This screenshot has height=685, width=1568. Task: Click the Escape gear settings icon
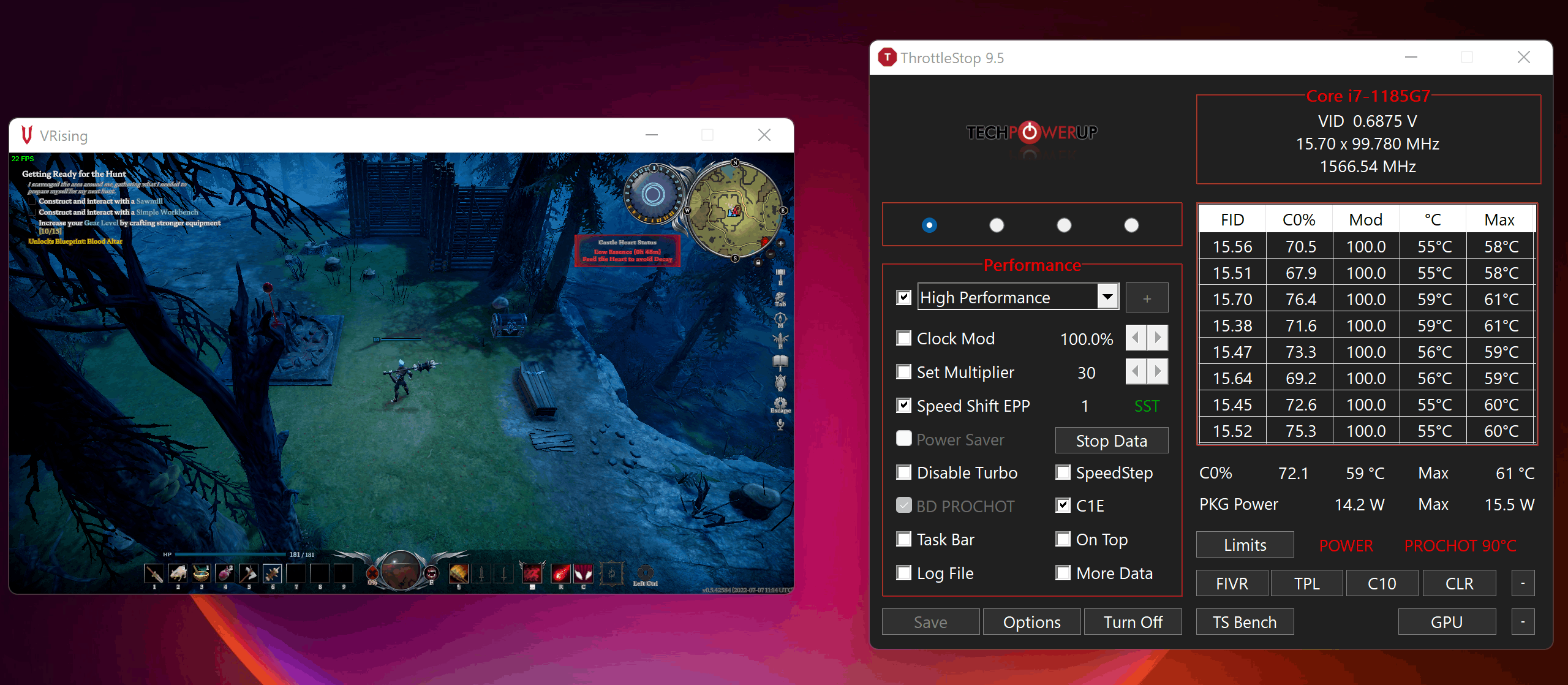click(x=780, y=403)
